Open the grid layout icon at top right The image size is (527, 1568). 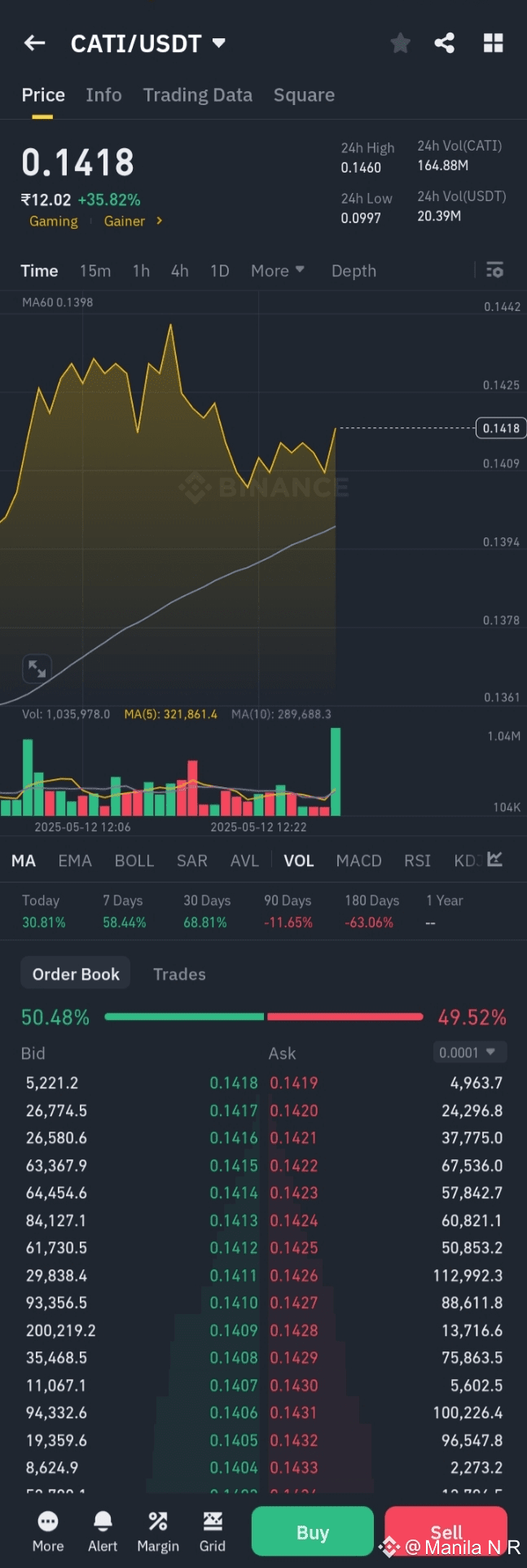point(494,43)
